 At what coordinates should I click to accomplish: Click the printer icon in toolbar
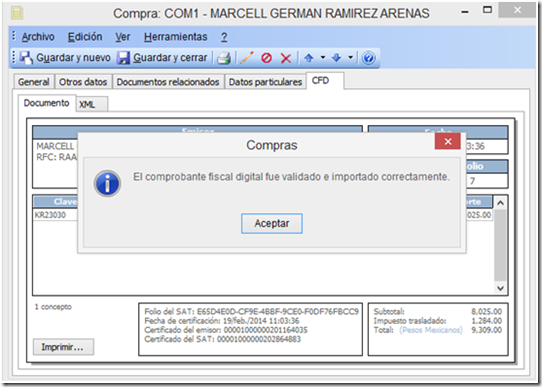224,58
